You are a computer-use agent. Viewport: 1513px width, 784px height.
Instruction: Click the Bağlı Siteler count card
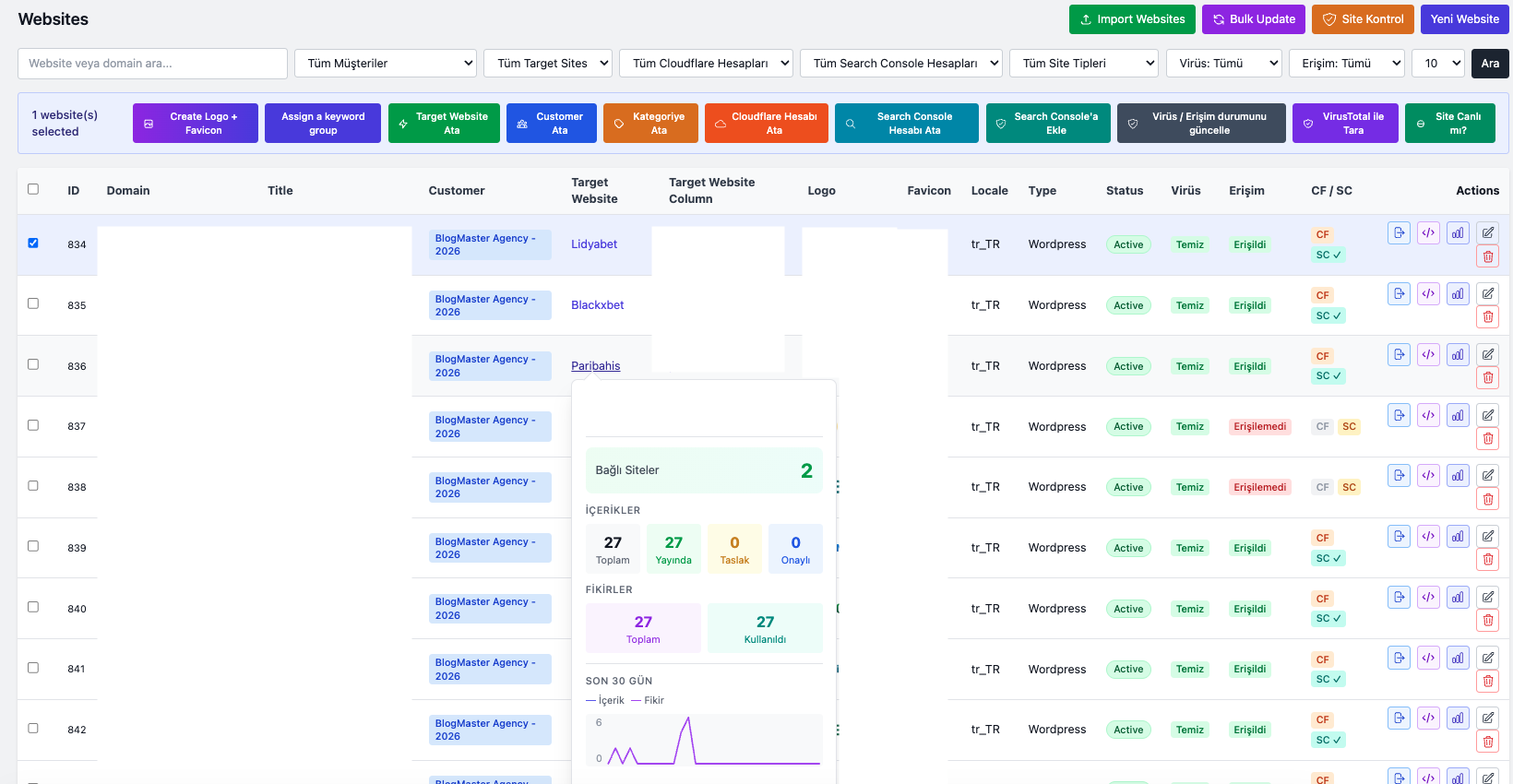pos(703,470)
